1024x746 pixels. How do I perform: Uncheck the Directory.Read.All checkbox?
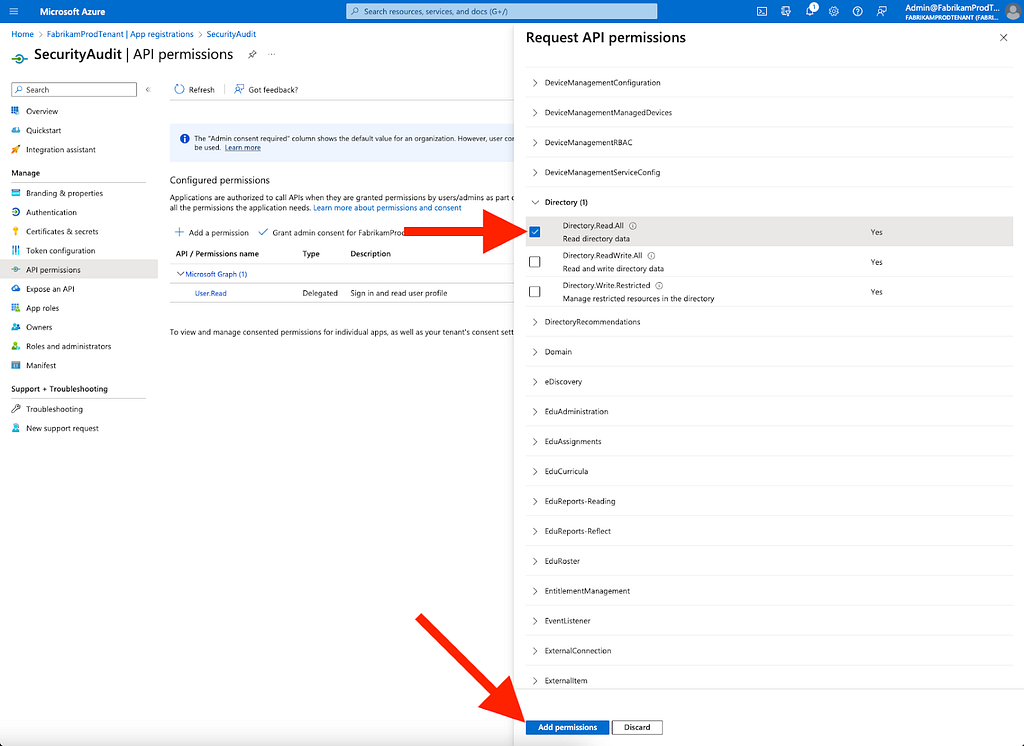pyautogui.click(x=535, y=232)
